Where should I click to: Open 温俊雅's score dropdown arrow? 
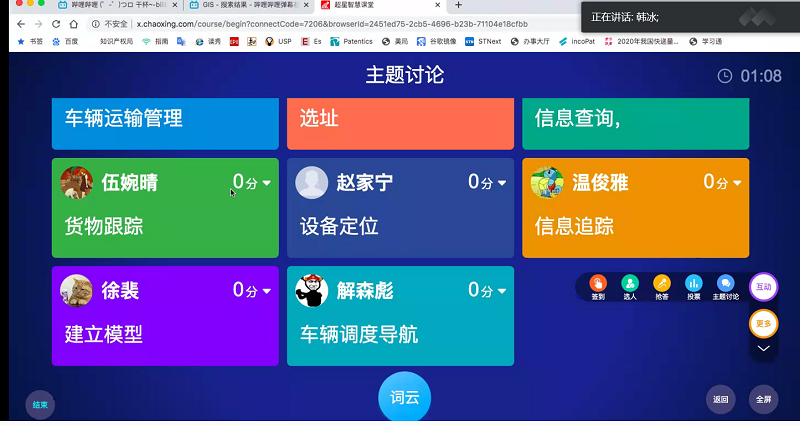pyautogui.click(x=737, y=183)
